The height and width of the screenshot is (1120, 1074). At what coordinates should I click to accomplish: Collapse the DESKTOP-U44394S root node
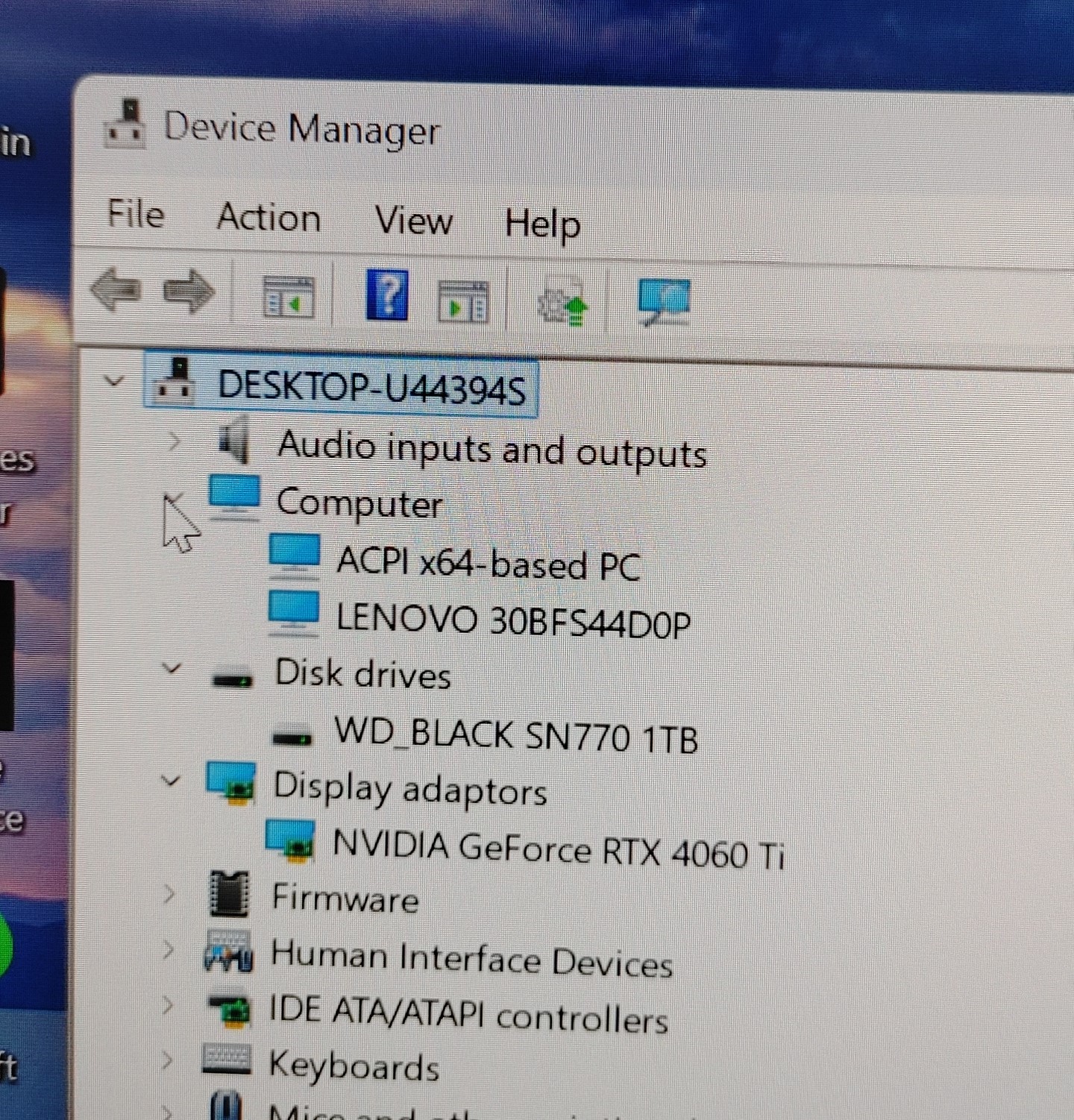tap(114, 382)
